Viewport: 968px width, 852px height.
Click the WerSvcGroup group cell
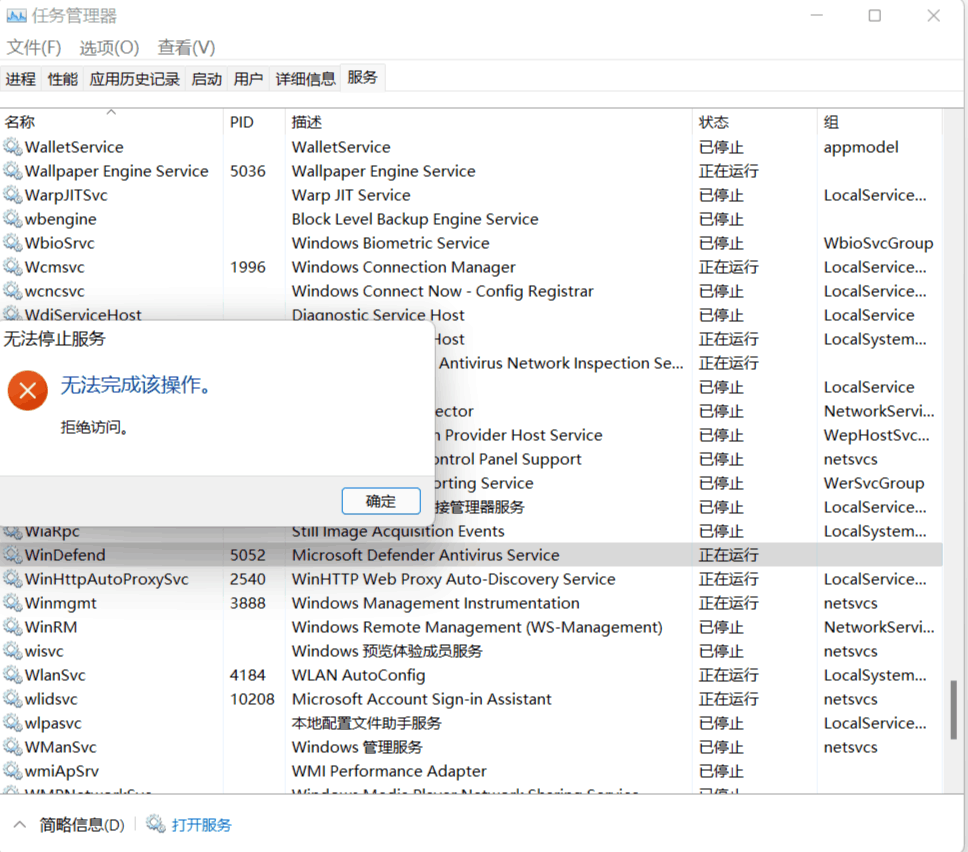point(874,483)
